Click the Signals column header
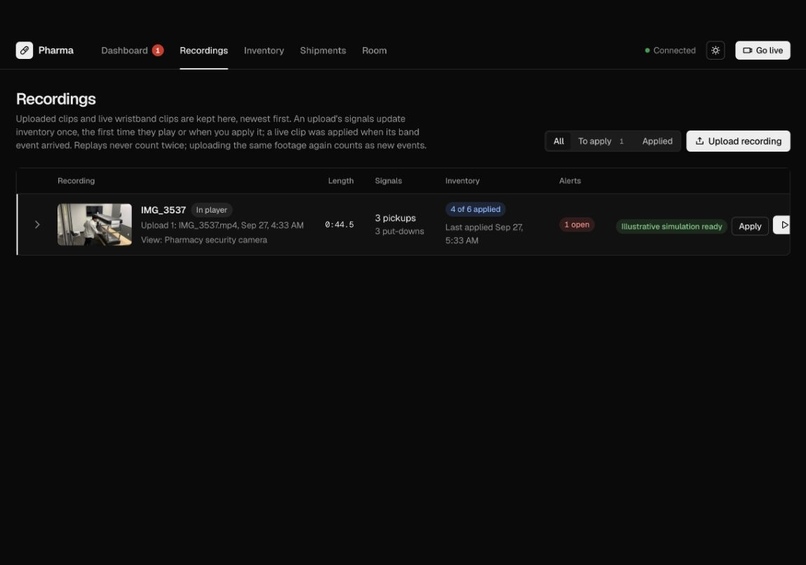806x565 pixels. tap(388, 181)
